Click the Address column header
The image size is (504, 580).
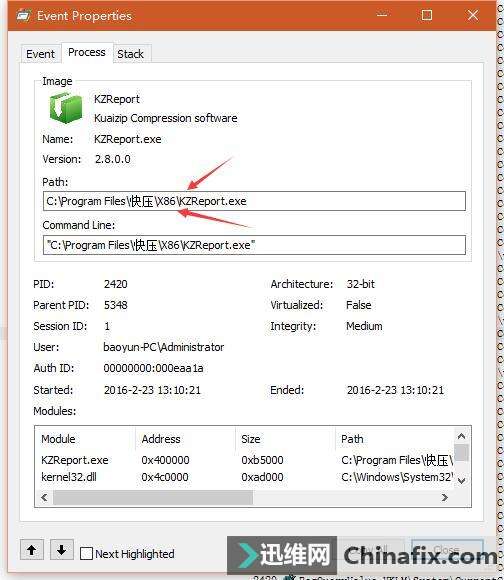tap(161, 439)
